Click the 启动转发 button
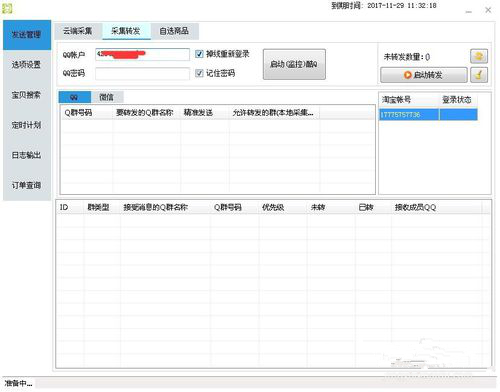The image size is (500, 392). (424, 75)
